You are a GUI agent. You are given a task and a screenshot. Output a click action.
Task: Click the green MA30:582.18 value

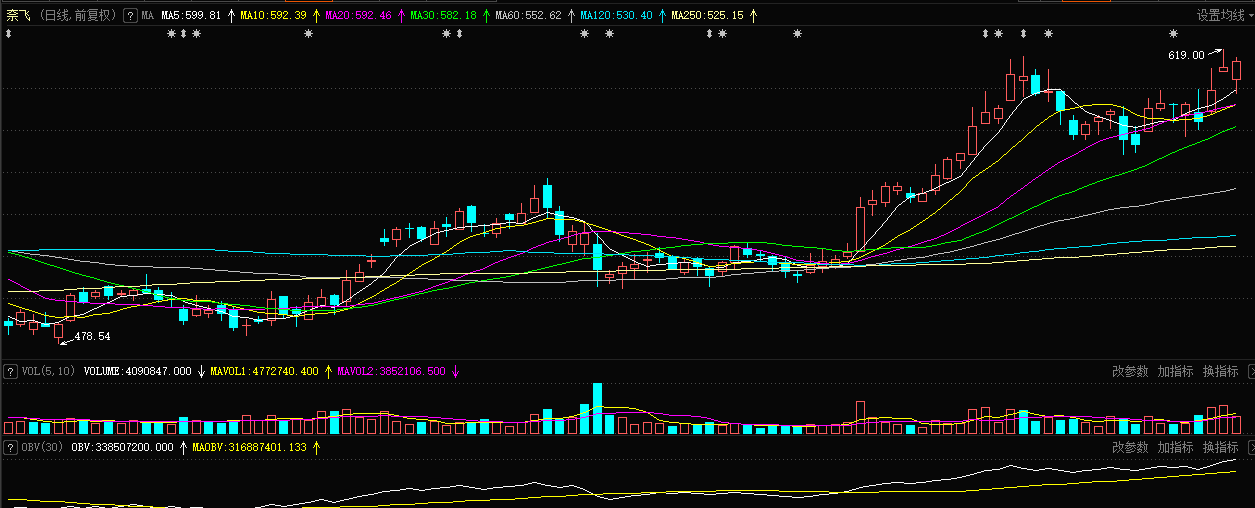(x=444, y=16)
